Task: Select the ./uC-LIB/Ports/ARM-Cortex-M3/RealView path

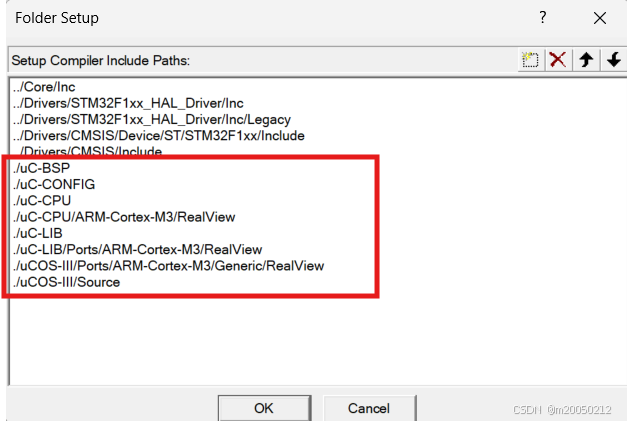Action: coord(137,249)
